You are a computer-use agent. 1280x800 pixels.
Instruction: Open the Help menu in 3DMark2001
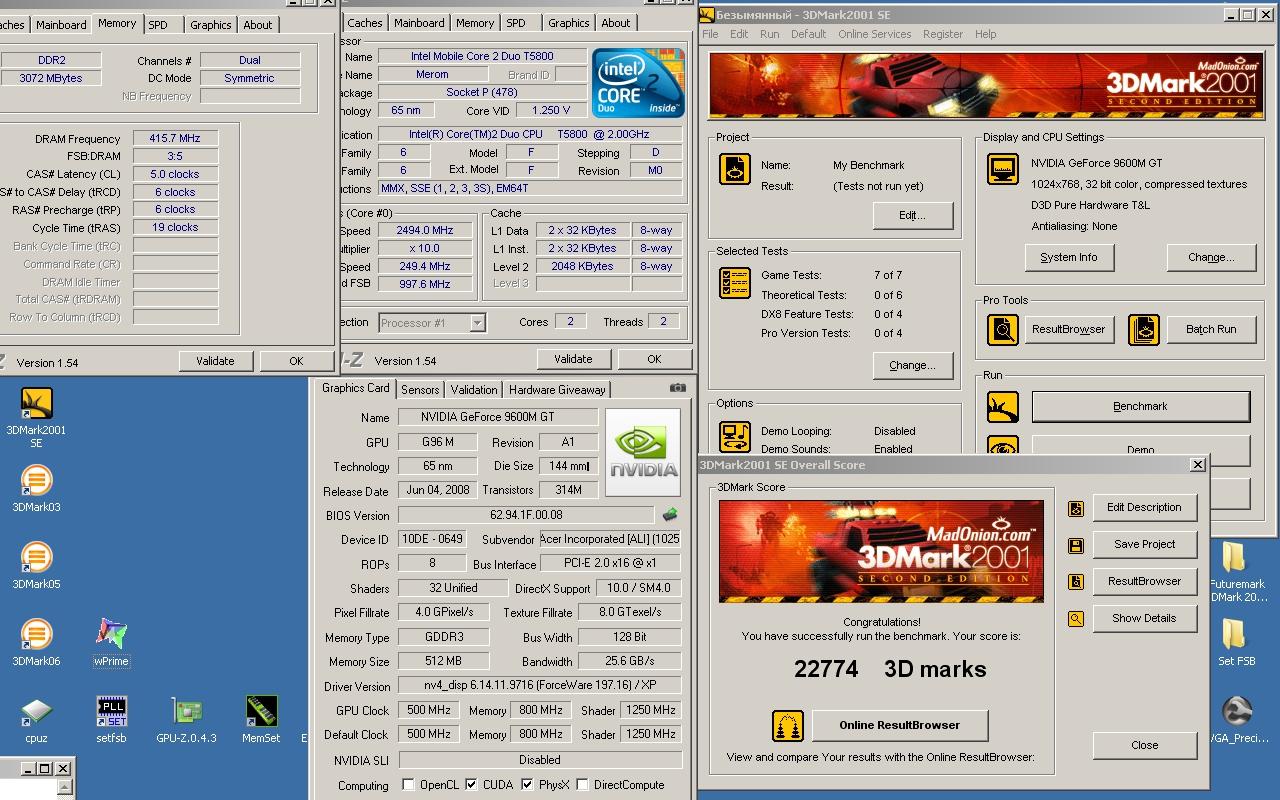[x=985, y=34]
